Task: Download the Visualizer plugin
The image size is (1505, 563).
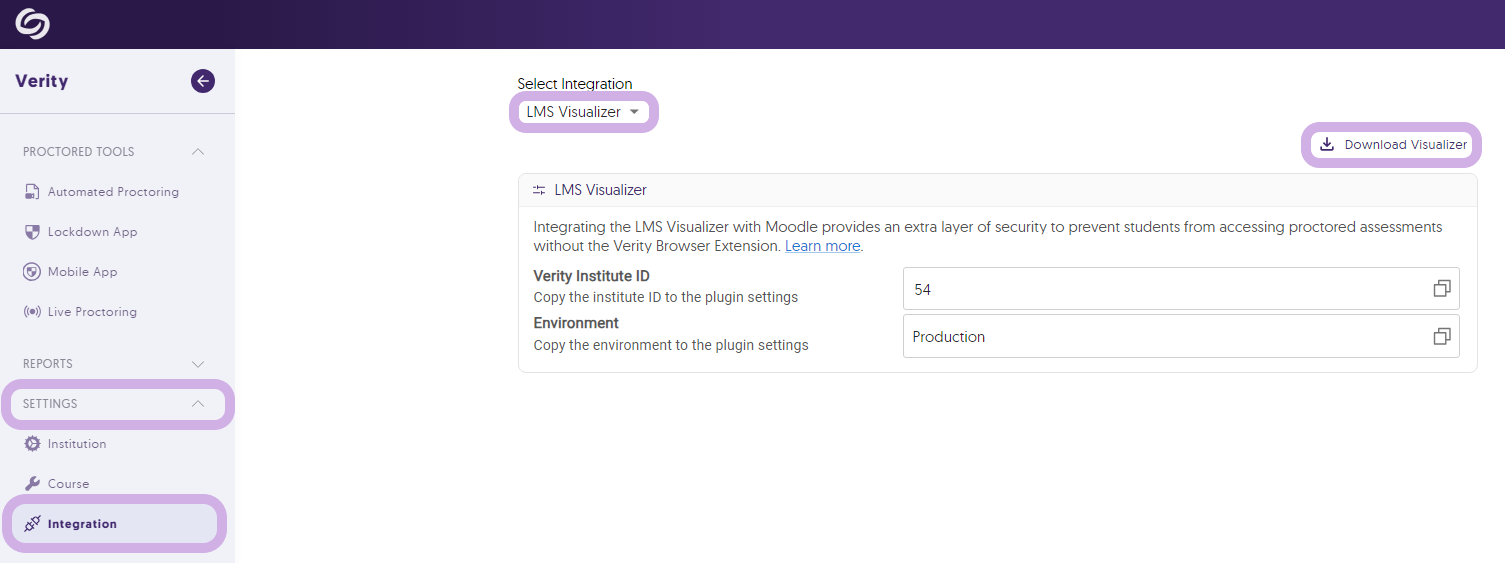Action: point(1393,145)
